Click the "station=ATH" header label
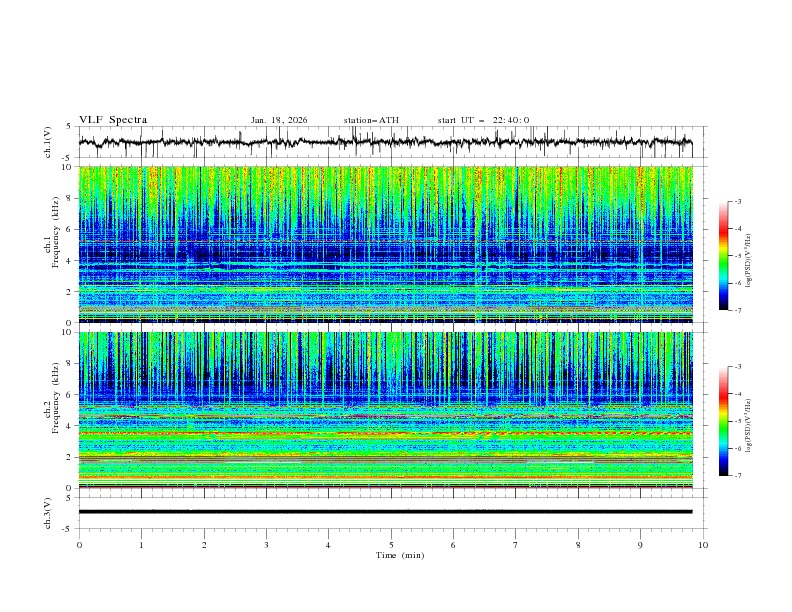The width and height of the screenshot is (792, 612). coord(371,120)
